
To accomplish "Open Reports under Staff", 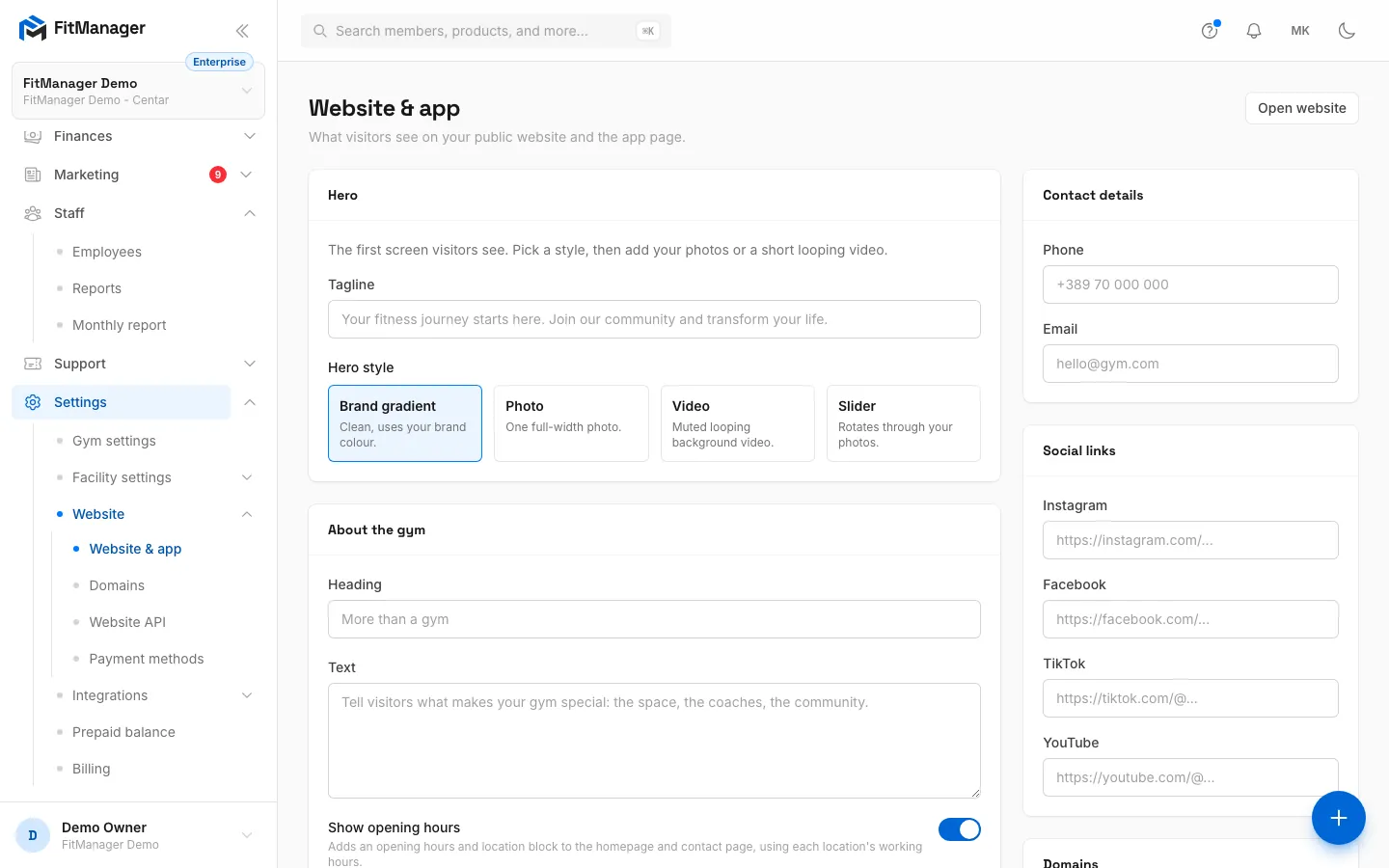I will pyautogui.click(x=96, y=288).
